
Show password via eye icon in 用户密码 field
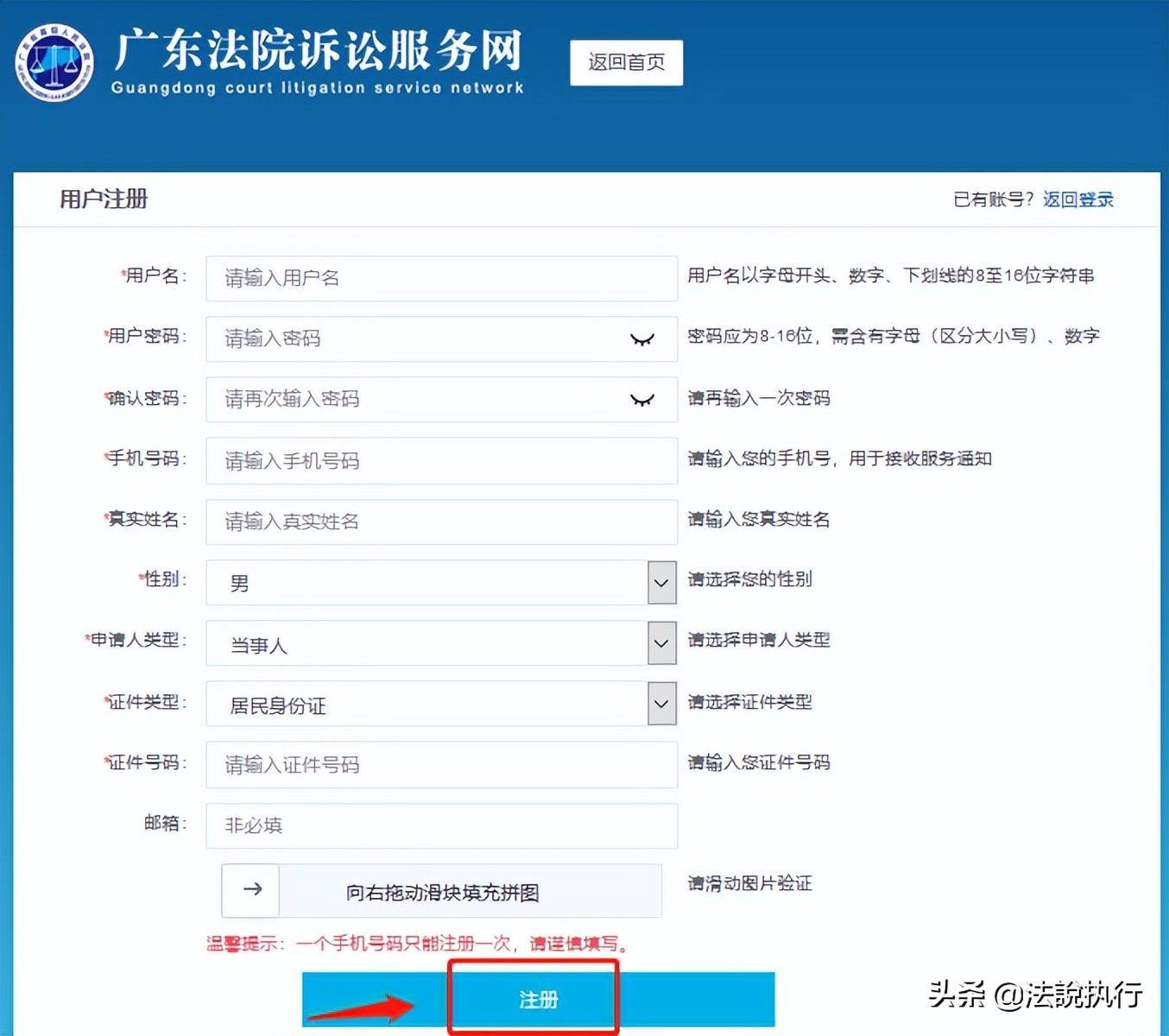click(x=642, y=338)
